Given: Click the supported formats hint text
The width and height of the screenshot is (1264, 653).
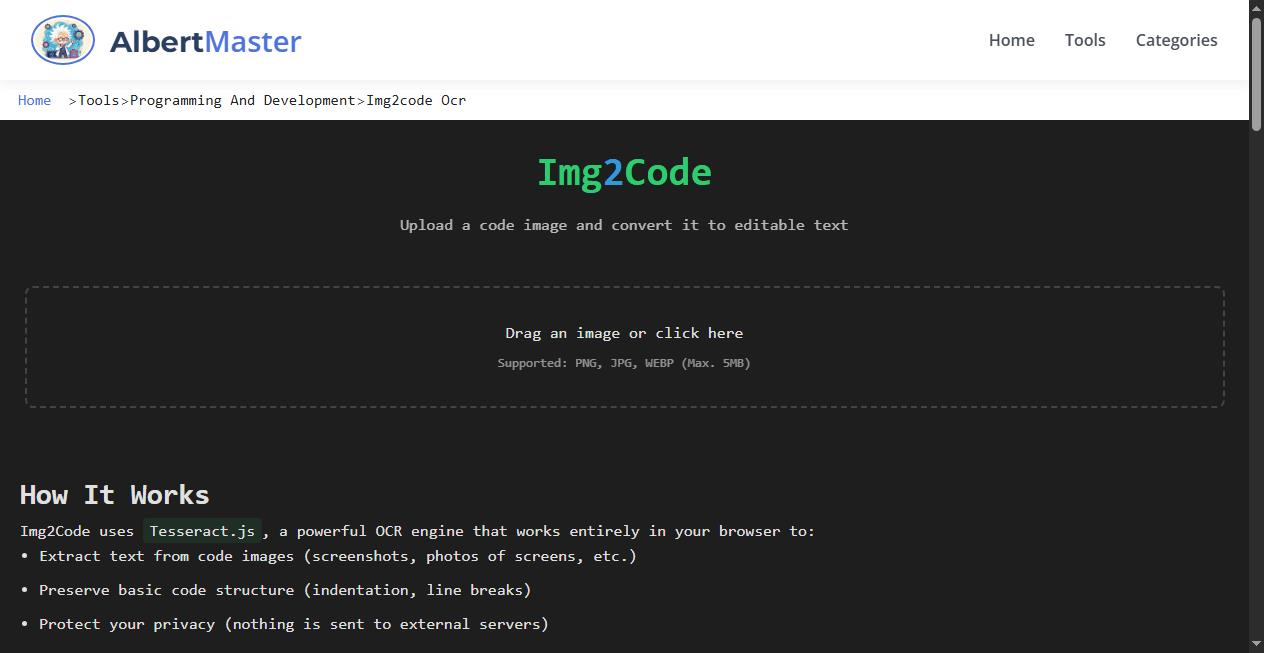Looking at the screenshot, I should (624, 363).
